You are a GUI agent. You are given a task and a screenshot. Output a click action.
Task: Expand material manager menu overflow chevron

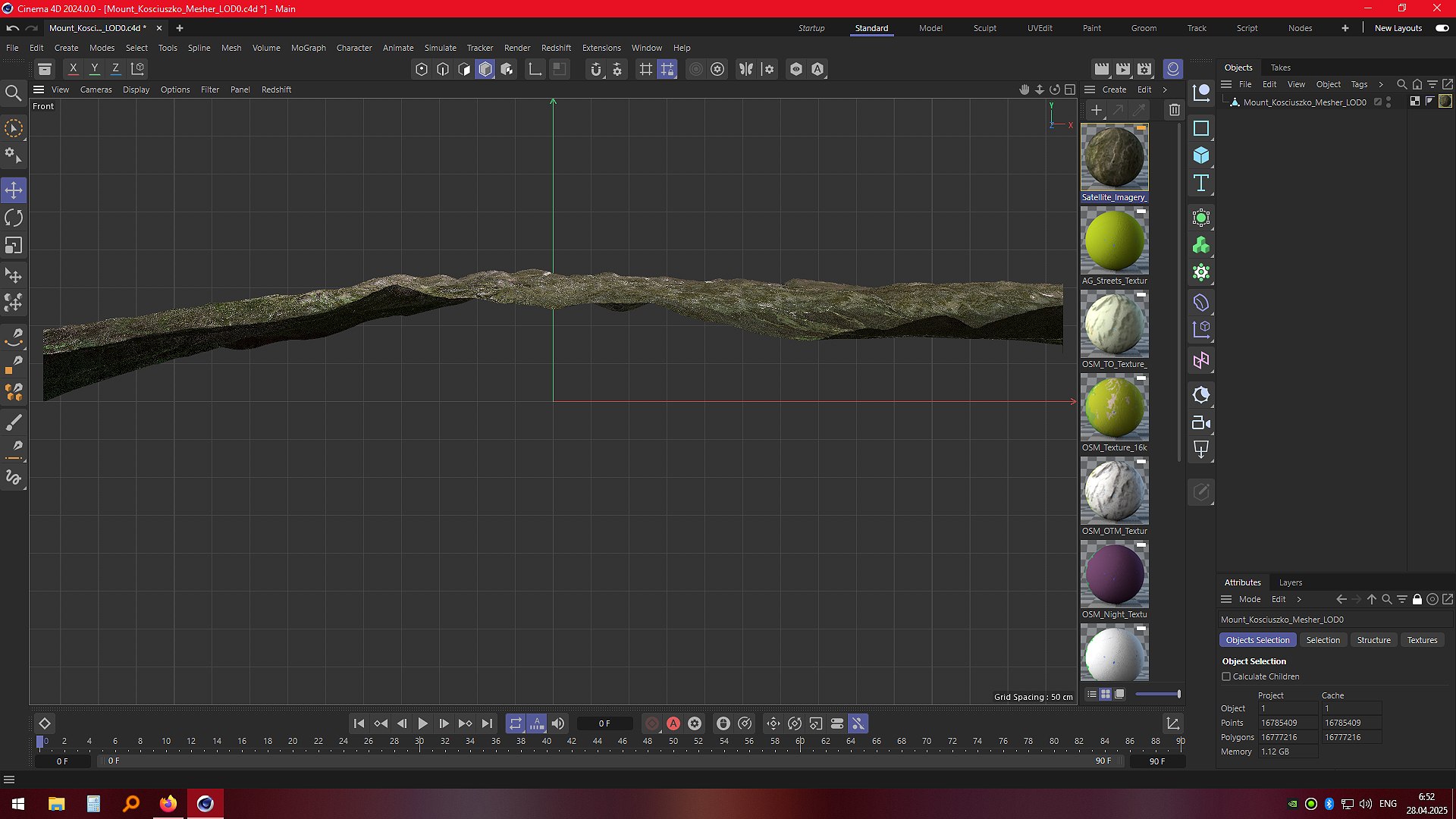[x=1165, y=89]
